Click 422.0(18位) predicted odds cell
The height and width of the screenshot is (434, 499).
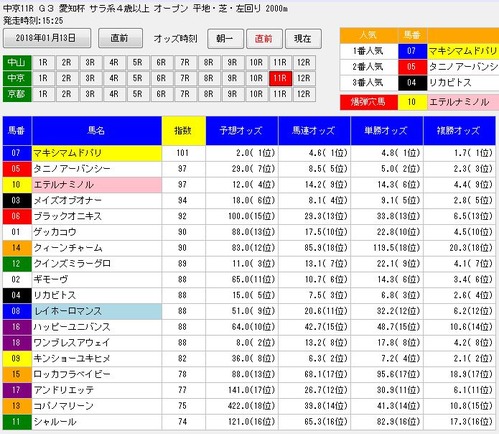242,406
